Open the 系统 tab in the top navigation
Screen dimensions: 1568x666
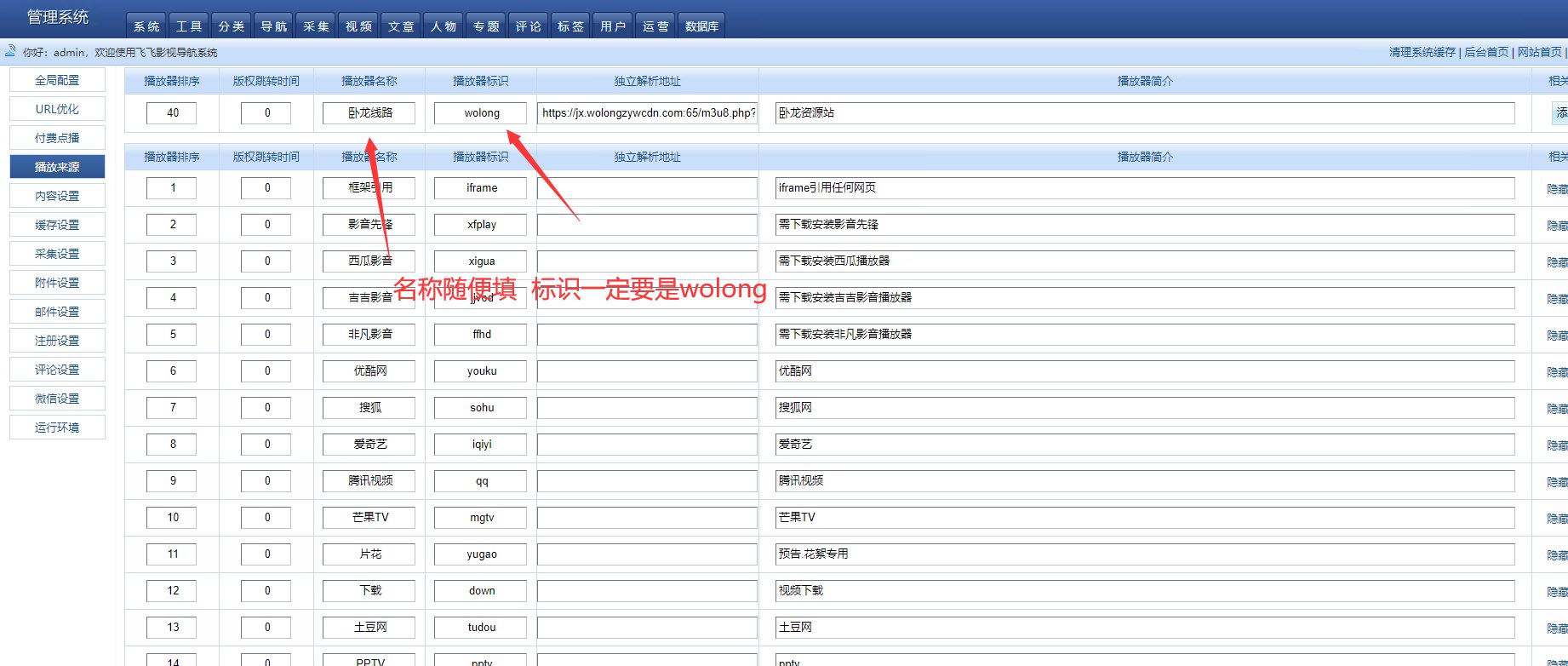point(146,26)
